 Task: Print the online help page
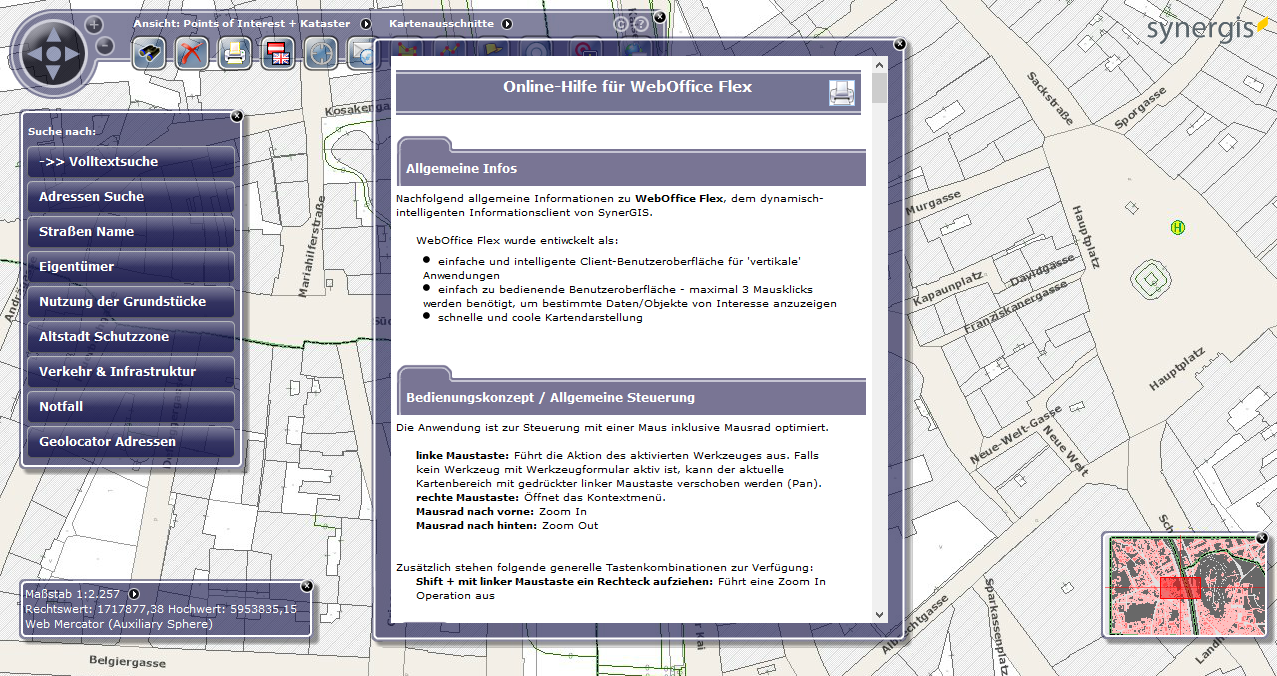tap(842, 93)
